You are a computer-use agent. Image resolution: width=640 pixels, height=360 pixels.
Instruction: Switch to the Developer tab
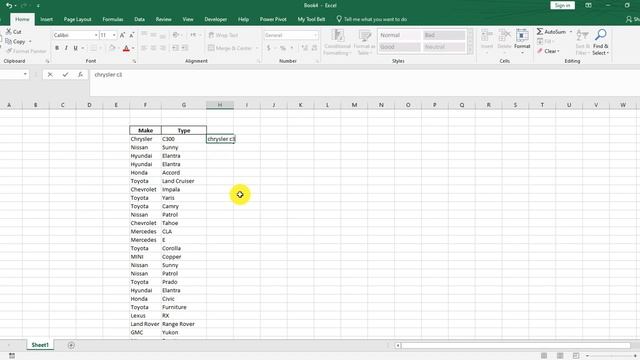[216, 19]
